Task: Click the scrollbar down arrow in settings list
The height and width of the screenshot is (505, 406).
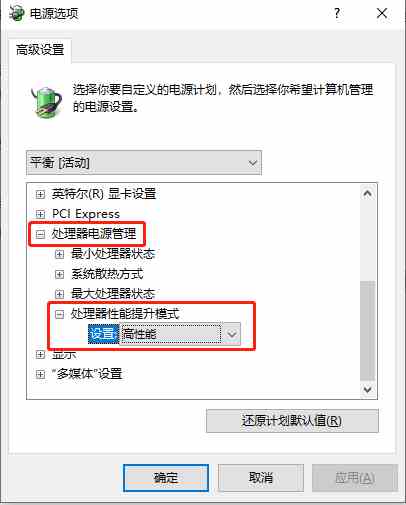Action: click(368, 389)
